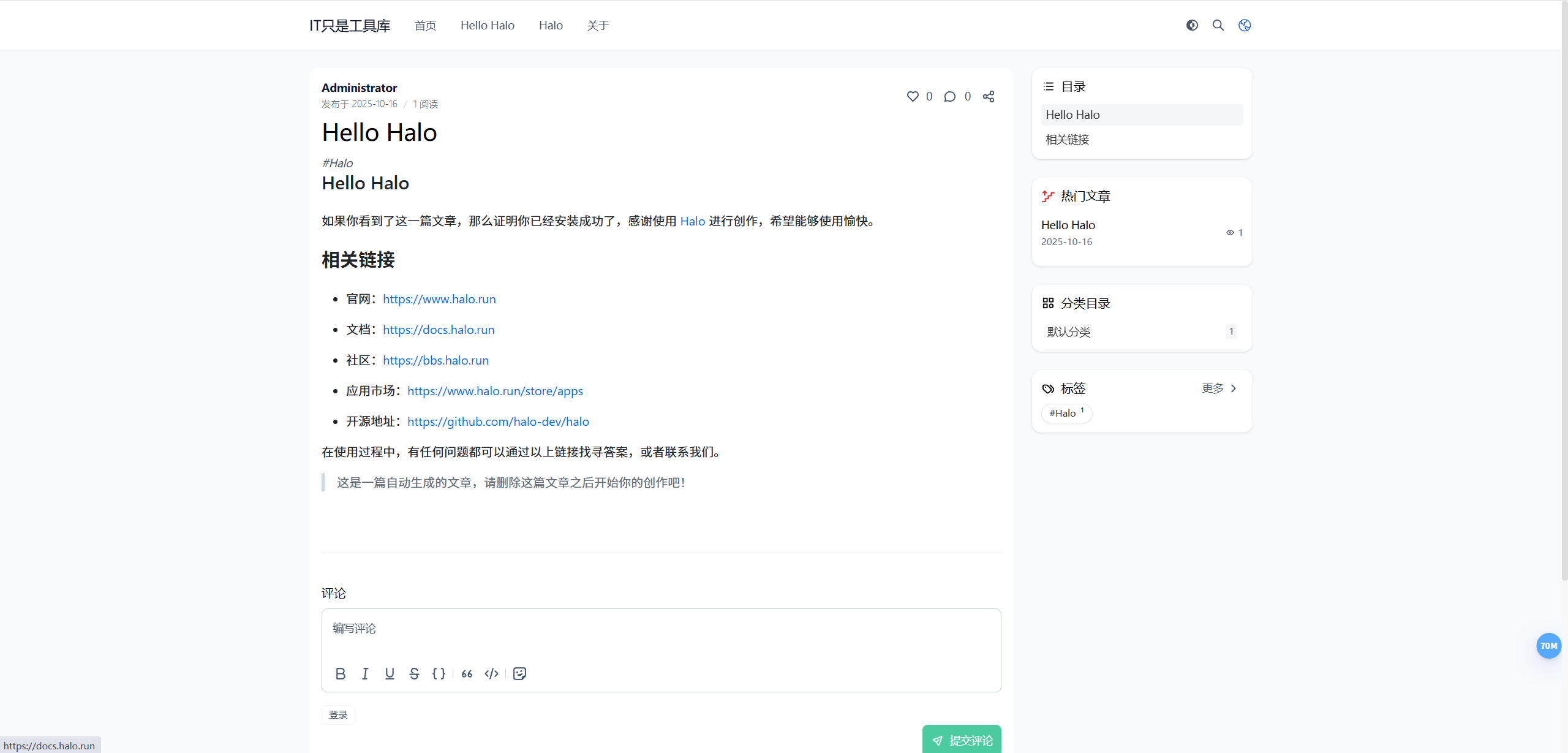Image resolution: width=1568 pixels, height=753 pixels.
Task: Apply strikethrough in comment editor
Action: 414,673
